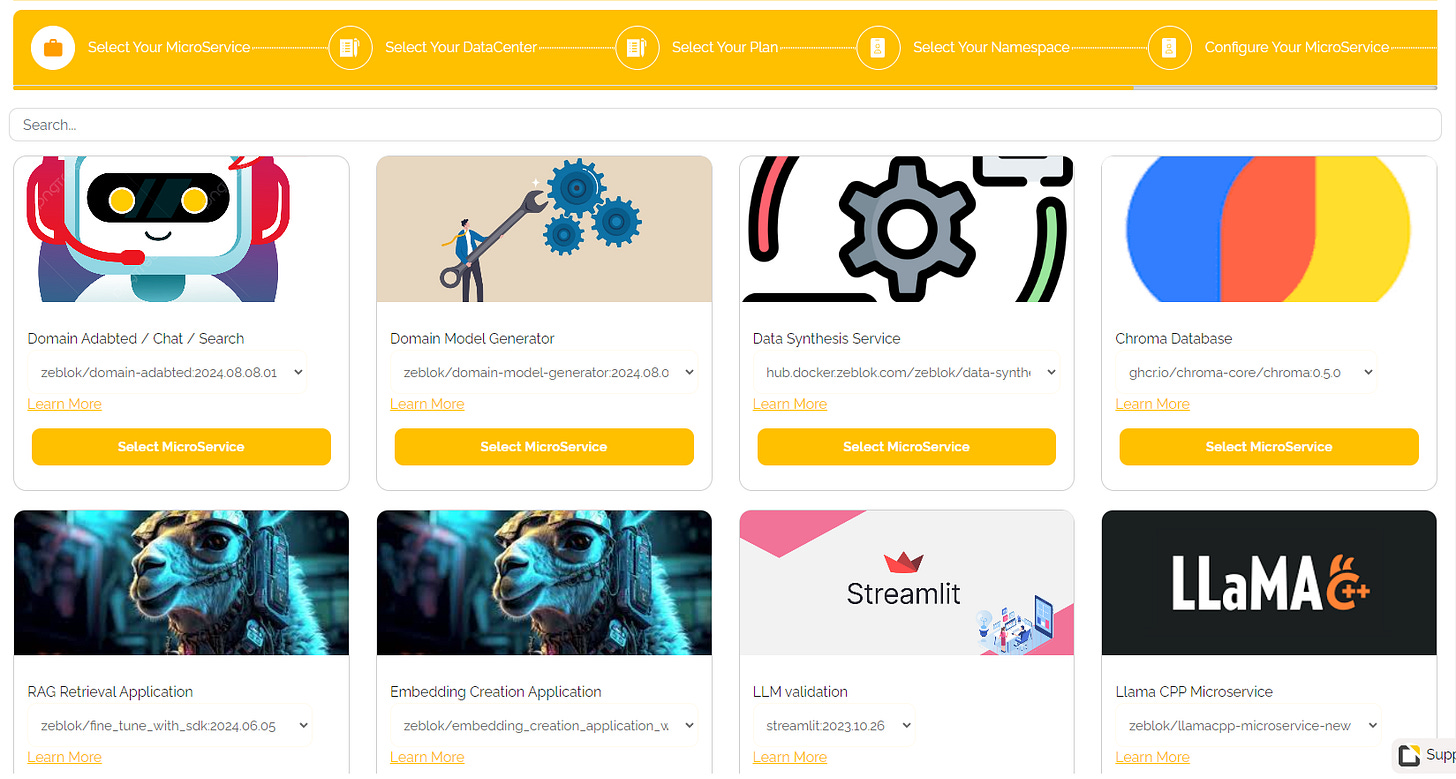
Task: Go to the Select Your DataCenter step
Action: (x=461, y=47)
